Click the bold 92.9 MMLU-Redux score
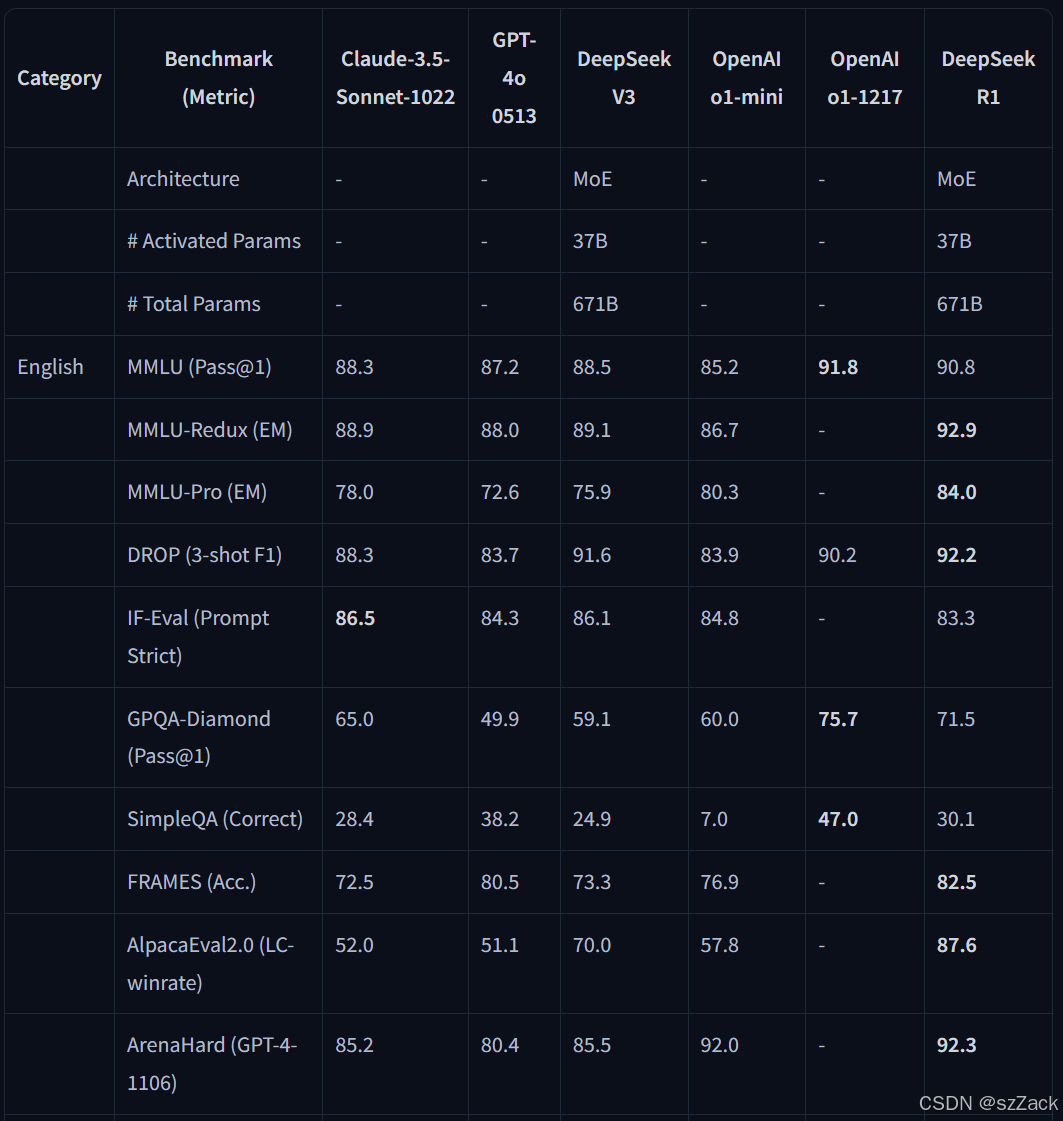This screenshot has width=1063, height=1121. click(956, 430)
